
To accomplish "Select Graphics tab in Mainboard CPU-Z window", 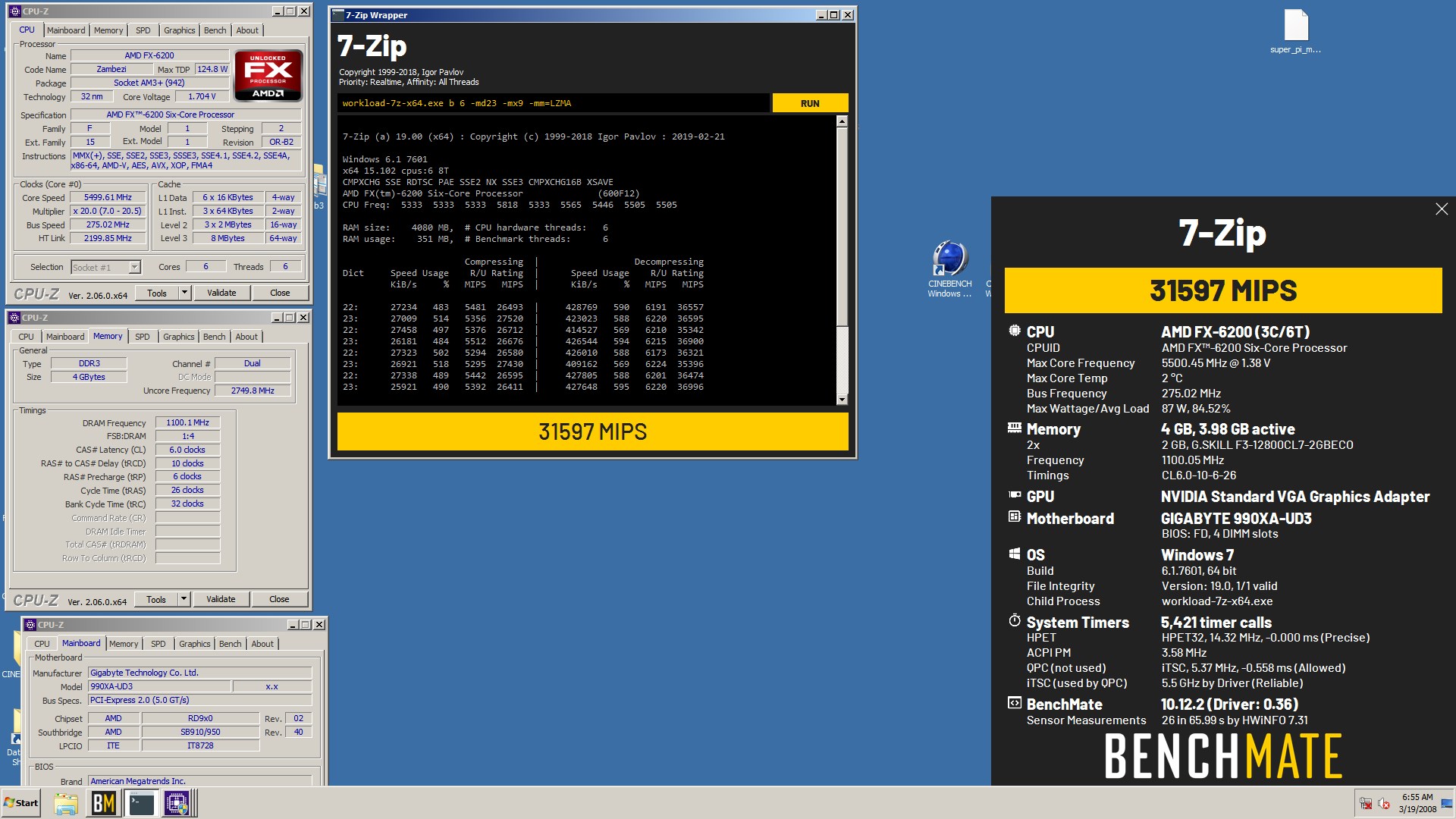I will (195, 644).
